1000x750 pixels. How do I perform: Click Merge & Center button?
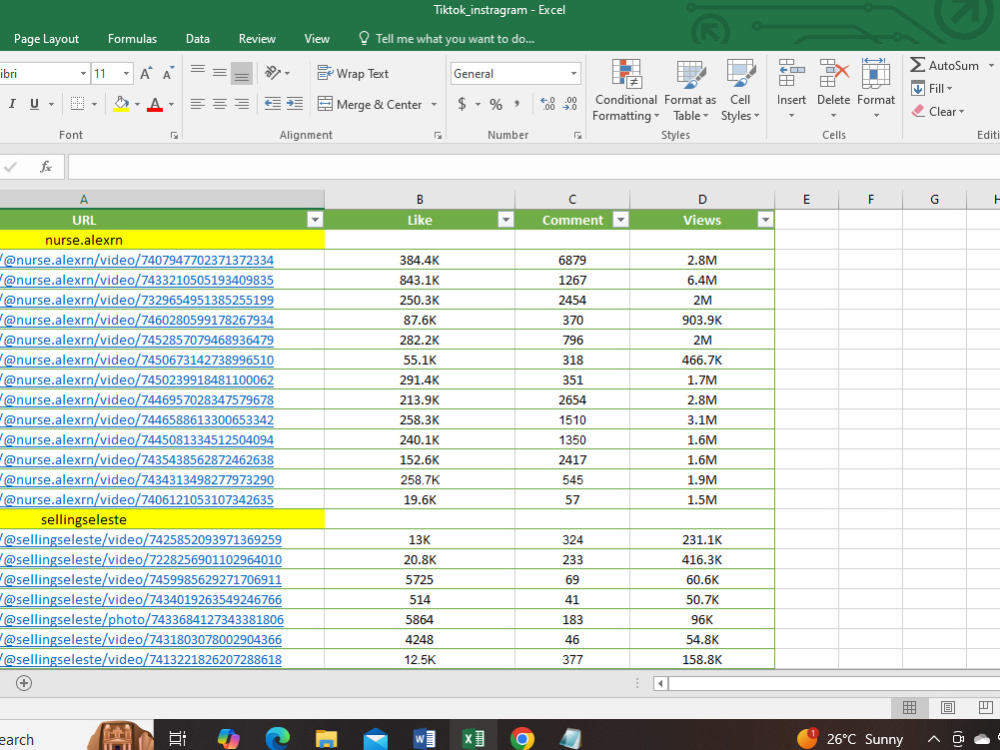(370, 104)
